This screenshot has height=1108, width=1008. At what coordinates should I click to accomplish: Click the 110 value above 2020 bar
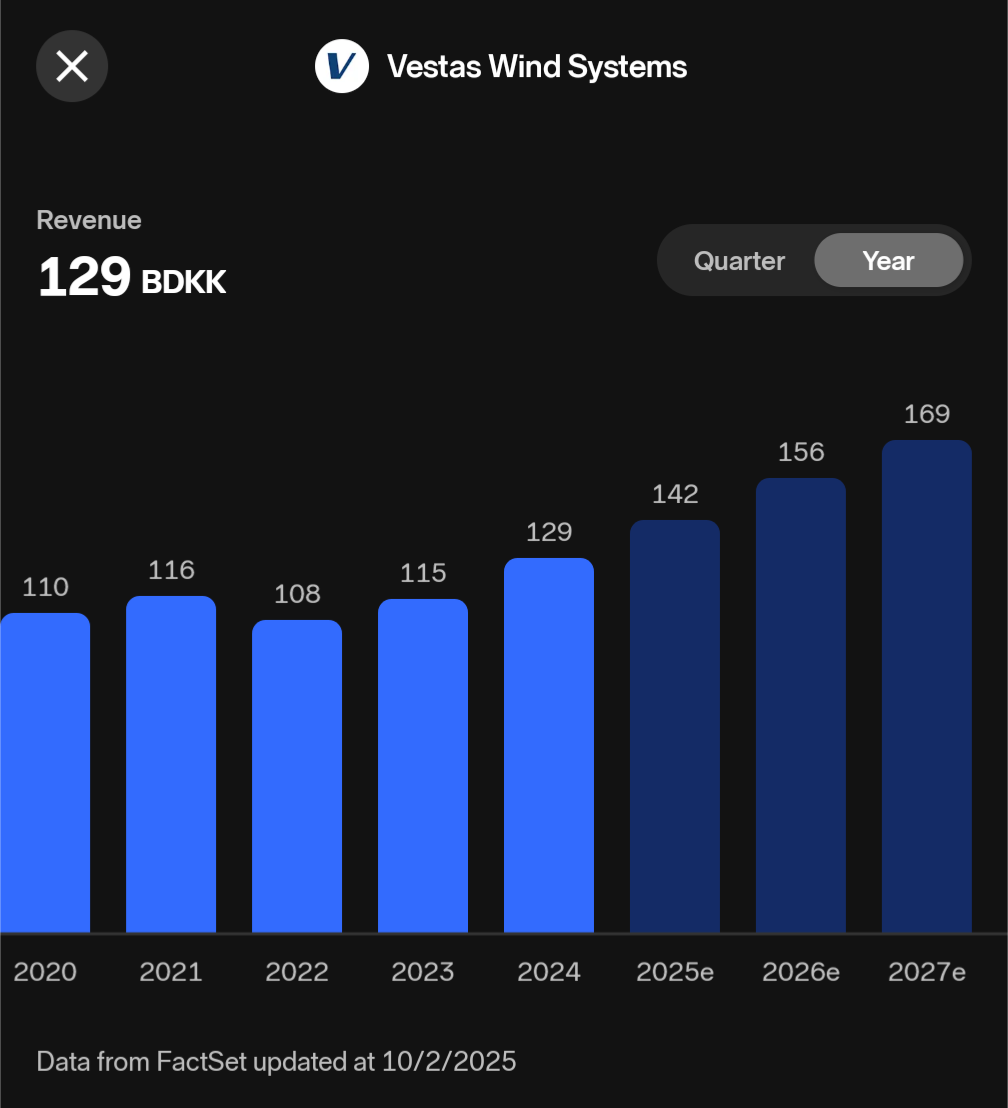coord(45,587)
